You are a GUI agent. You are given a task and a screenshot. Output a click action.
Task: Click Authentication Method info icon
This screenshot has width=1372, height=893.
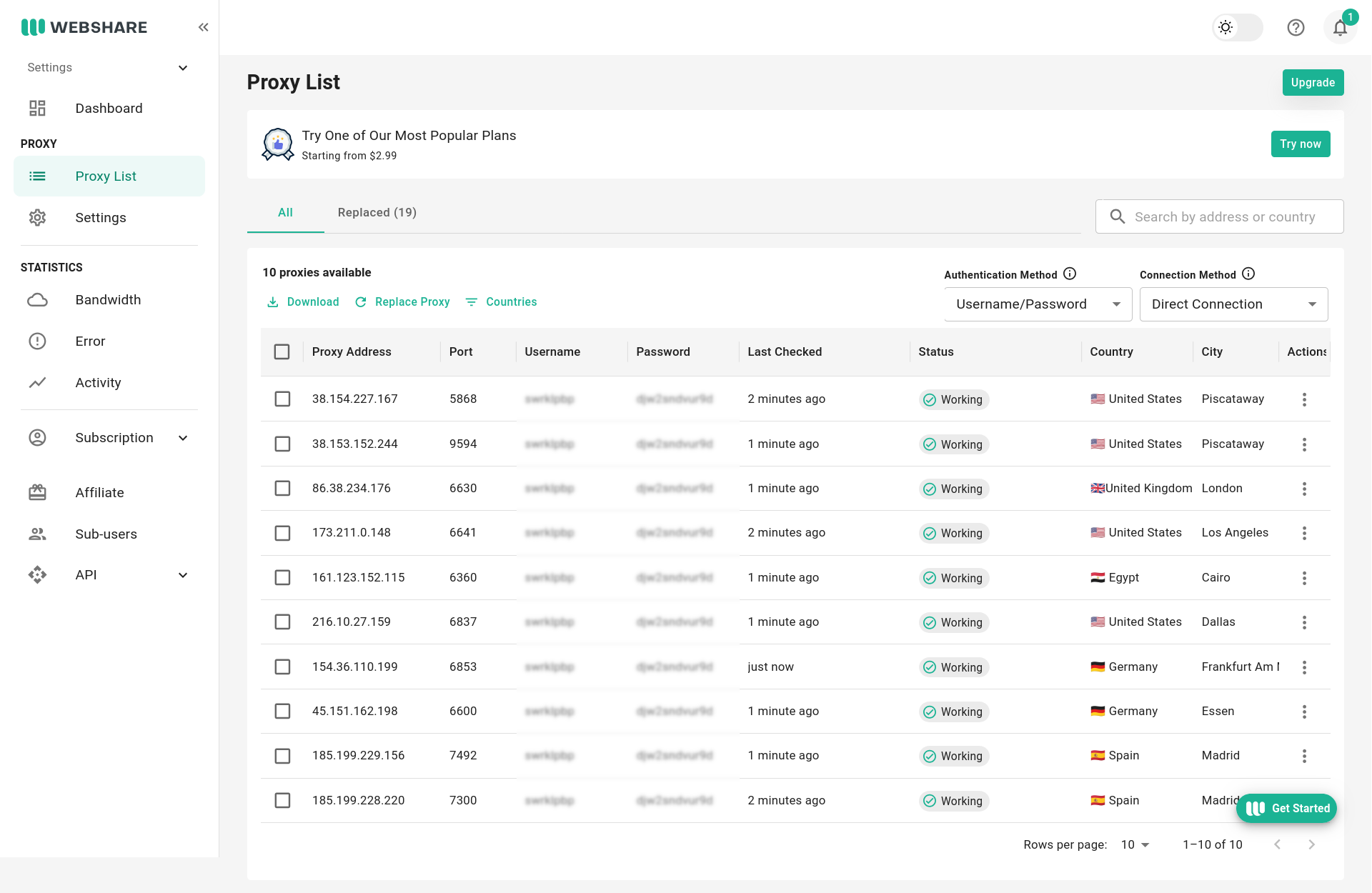tap(1070, 274)
